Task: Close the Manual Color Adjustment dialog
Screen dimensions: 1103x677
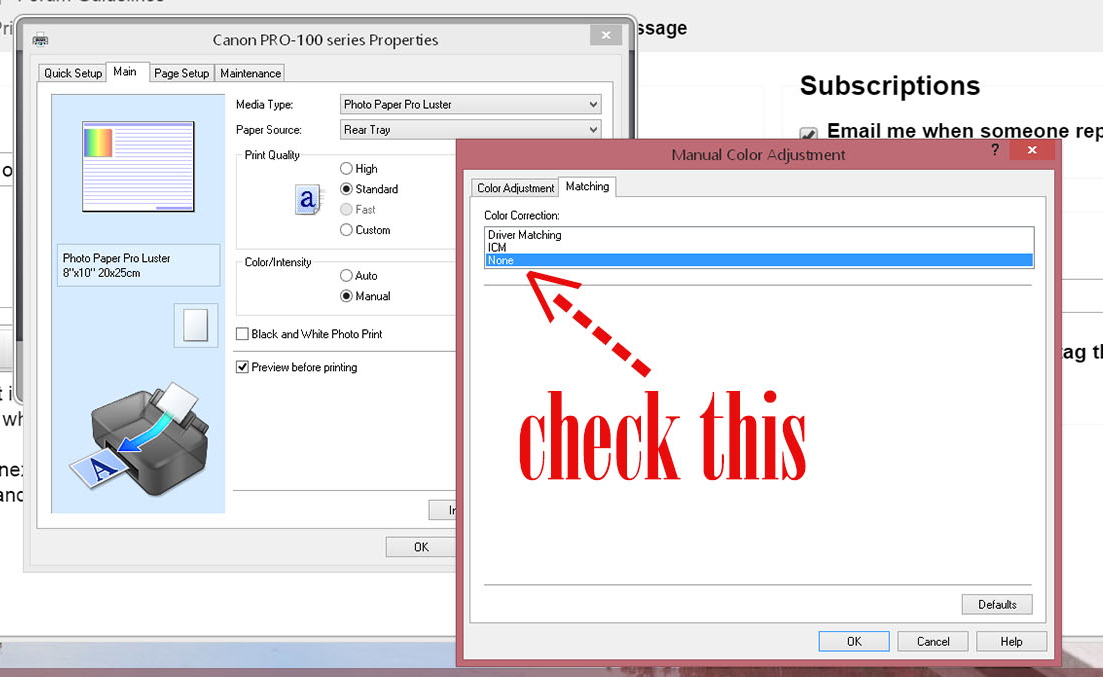Action: click(1031, 151)
